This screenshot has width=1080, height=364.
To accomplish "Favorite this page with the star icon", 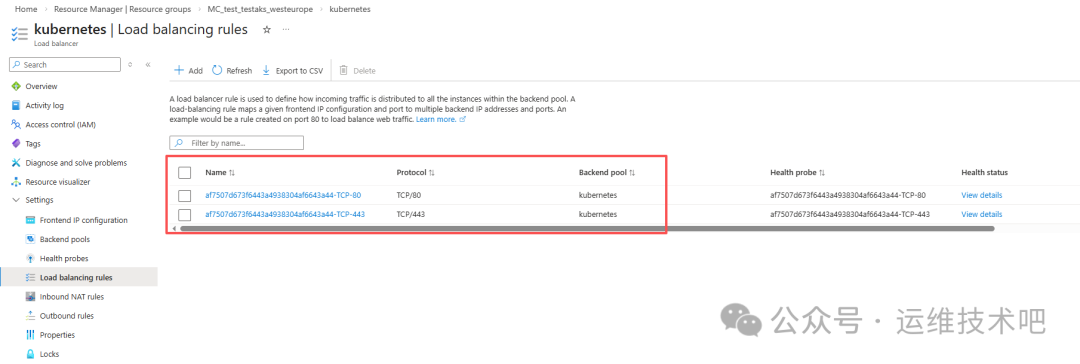I will pos(267,30).
